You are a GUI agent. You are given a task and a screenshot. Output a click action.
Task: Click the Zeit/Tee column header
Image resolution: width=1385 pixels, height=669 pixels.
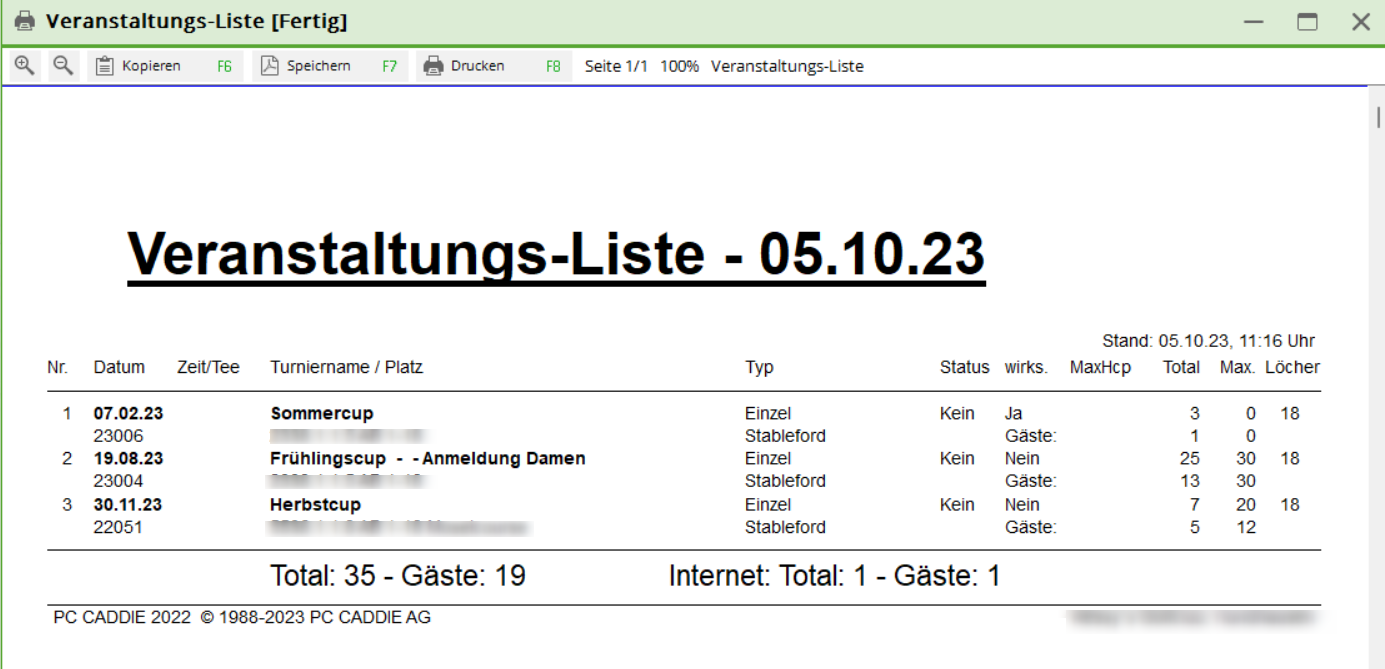pyautogui.click(x=209, y=367)
